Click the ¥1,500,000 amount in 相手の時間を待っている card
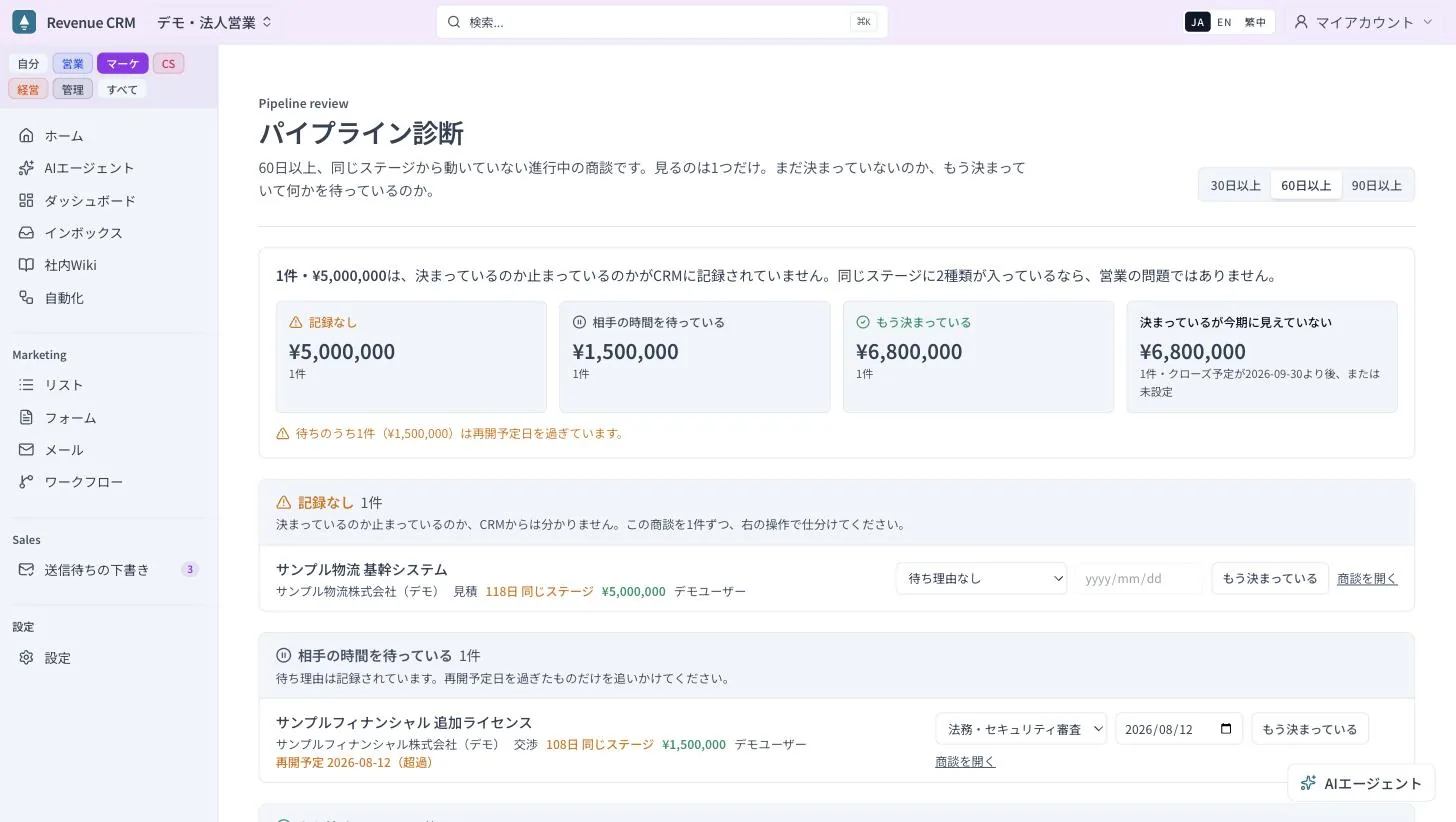This screenshot has height=822, width=1456. coord(625,351)
